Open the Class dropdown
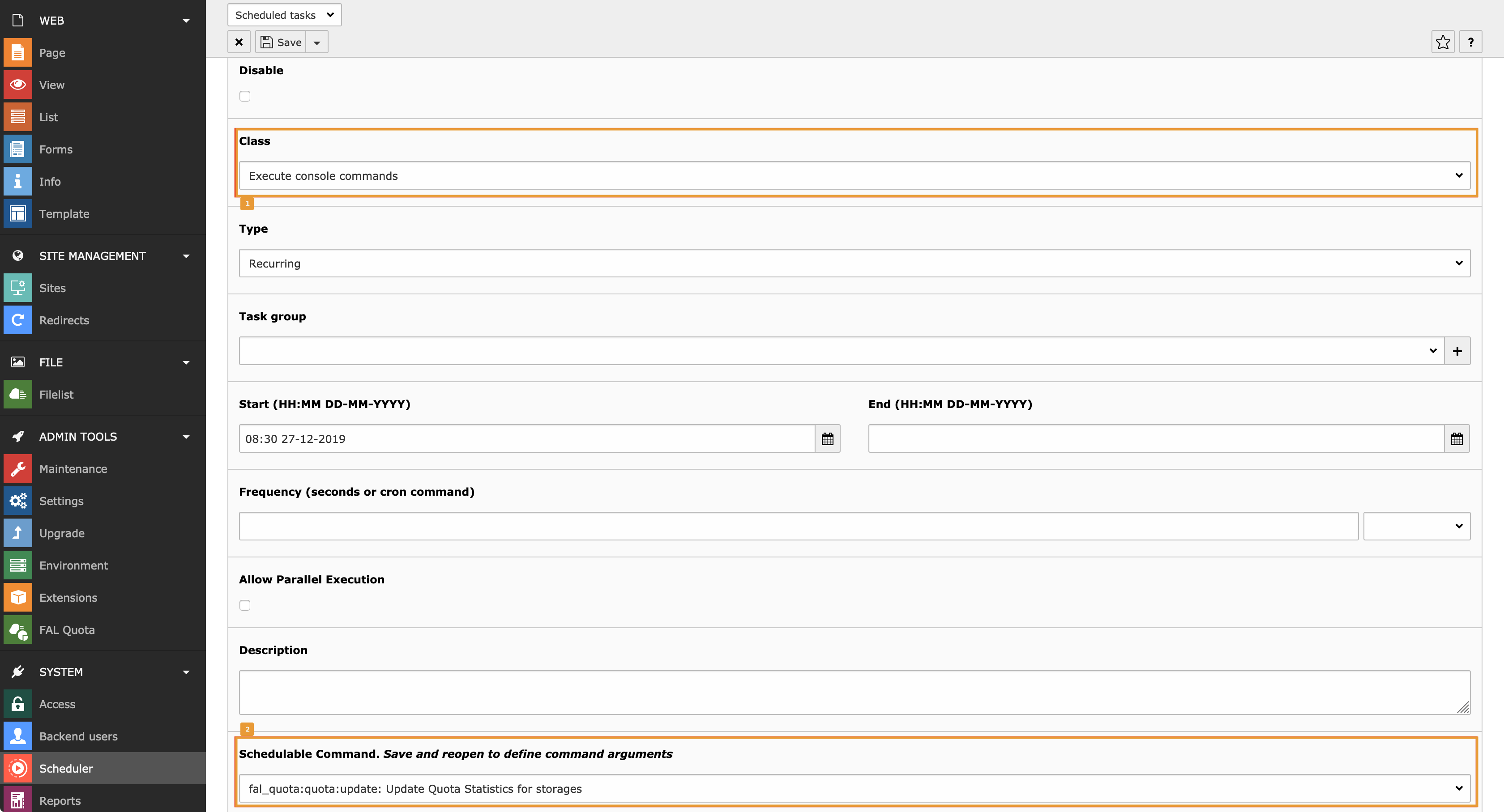Image resolution: width=1504 pixels, height=812 pixels. click(x=855, y=175)
